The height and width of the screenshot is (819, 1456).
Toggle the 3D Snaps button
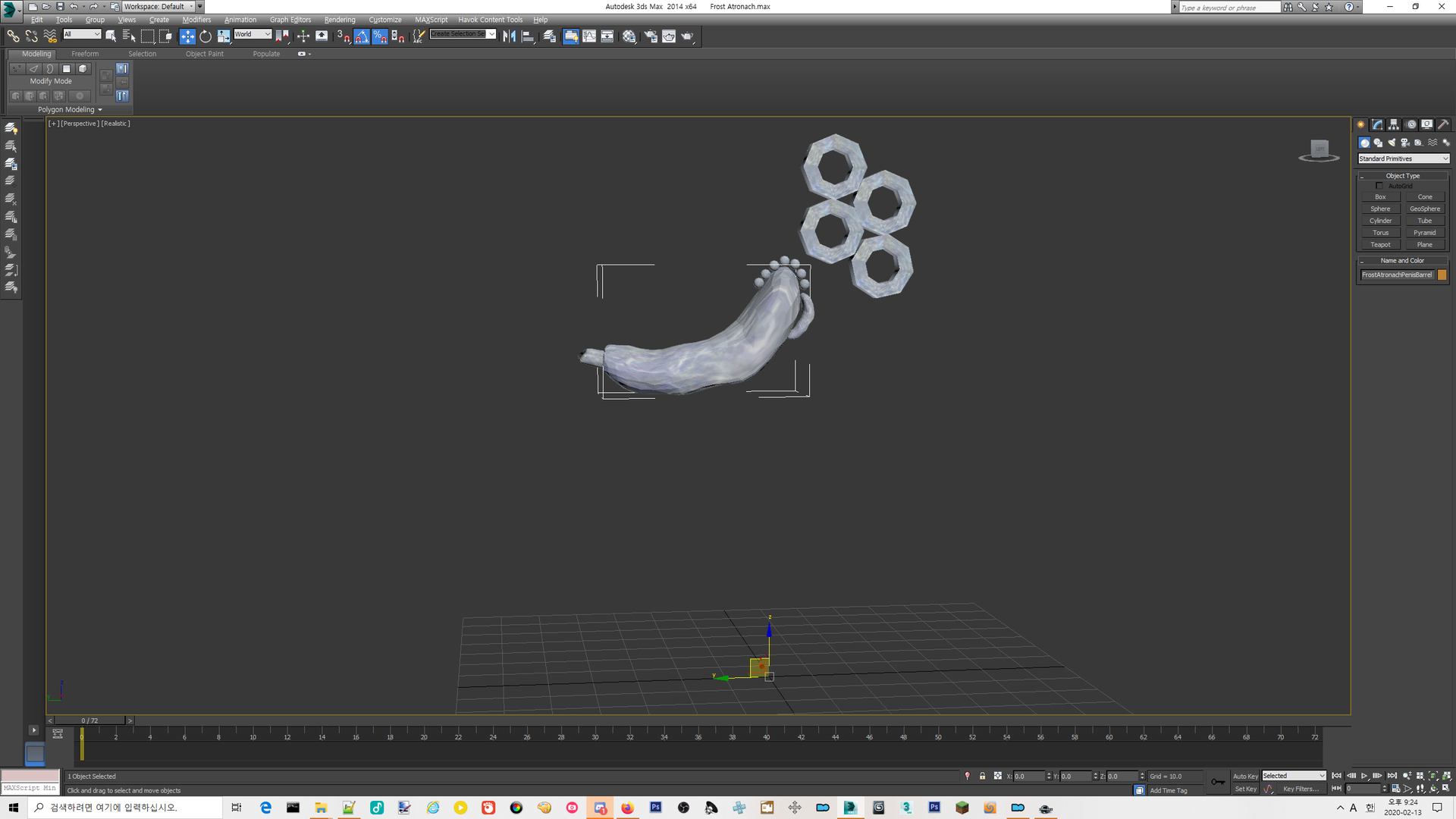point(344,36)
